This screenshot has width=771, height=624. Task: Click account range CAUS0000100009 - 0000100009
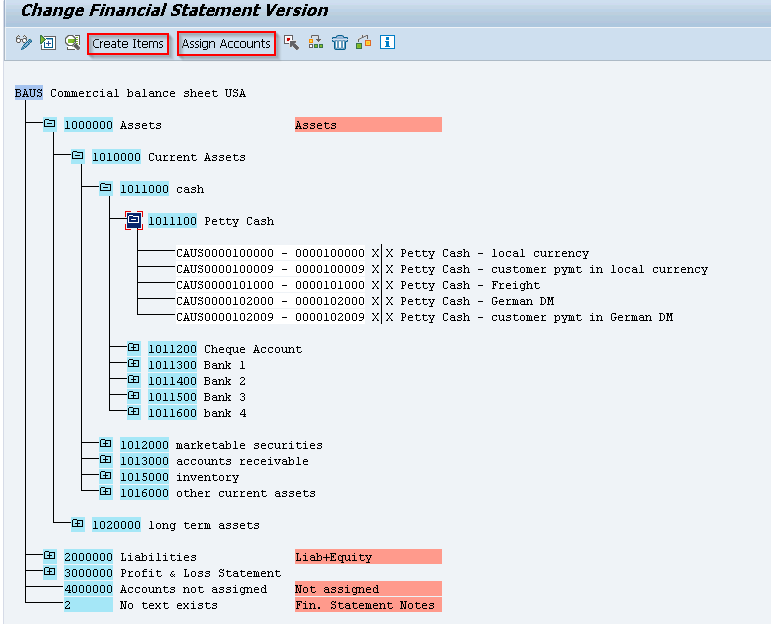point(270,269)
